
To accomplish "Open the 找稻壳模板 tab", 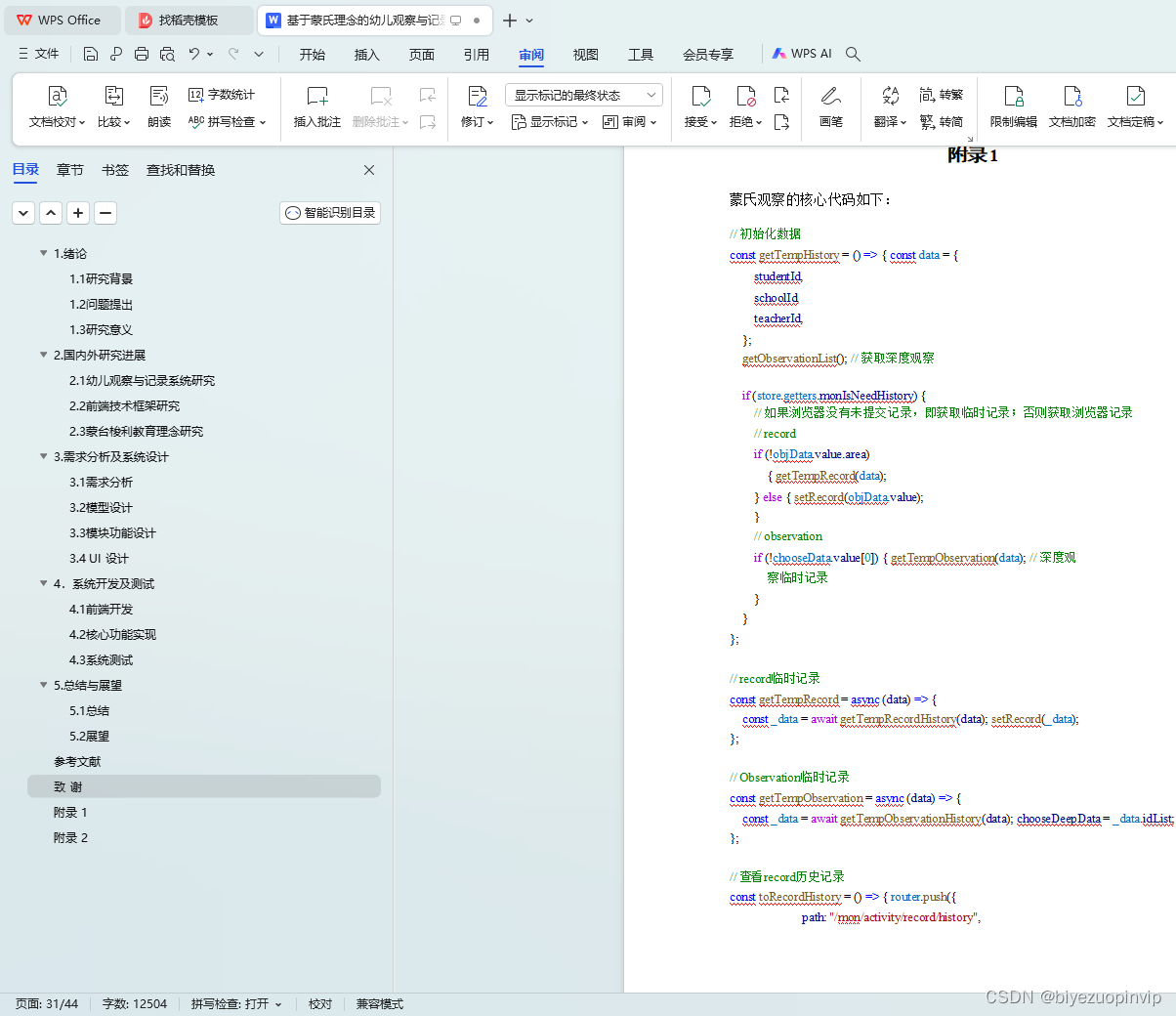I will [x=190, y=20].
